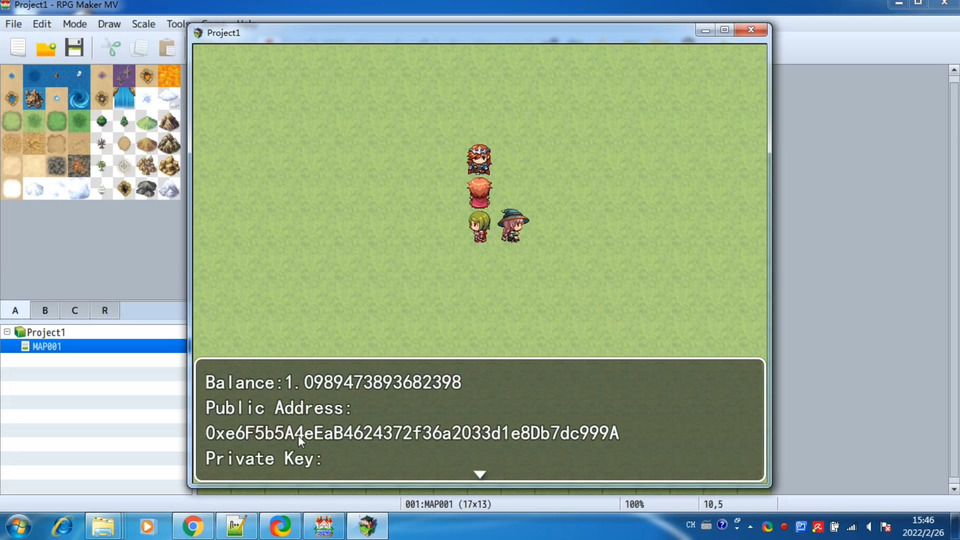Click the red-haired character sprite
960x540 pixels.
pyautogui.click(x=479, y=193)
